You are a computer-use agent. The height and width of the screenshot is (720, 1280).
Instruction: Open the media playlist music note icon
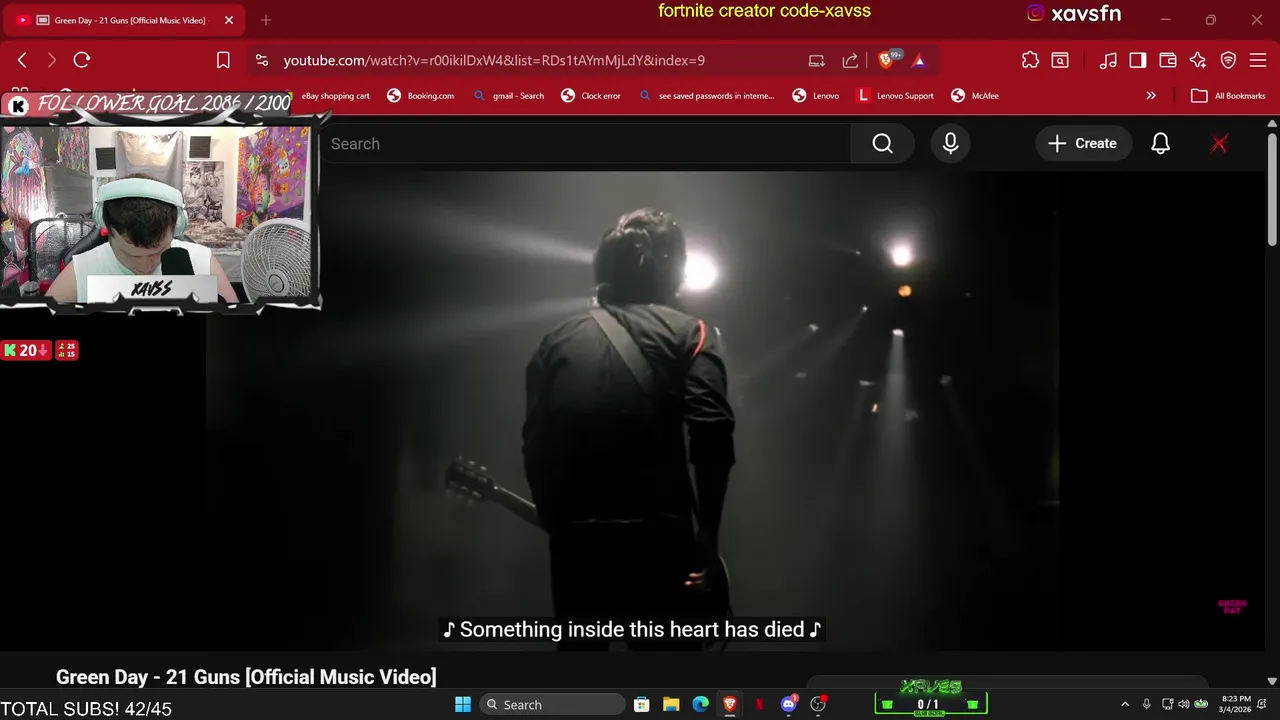point(1108,60)
